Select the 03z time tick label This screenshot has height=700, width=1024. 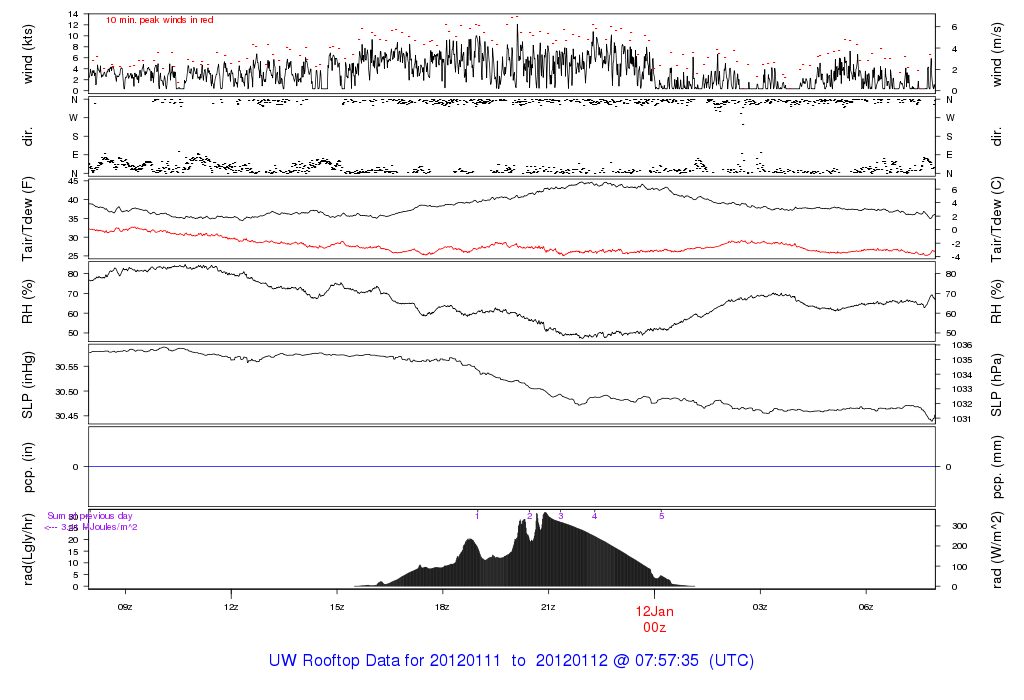coord(760,606)
